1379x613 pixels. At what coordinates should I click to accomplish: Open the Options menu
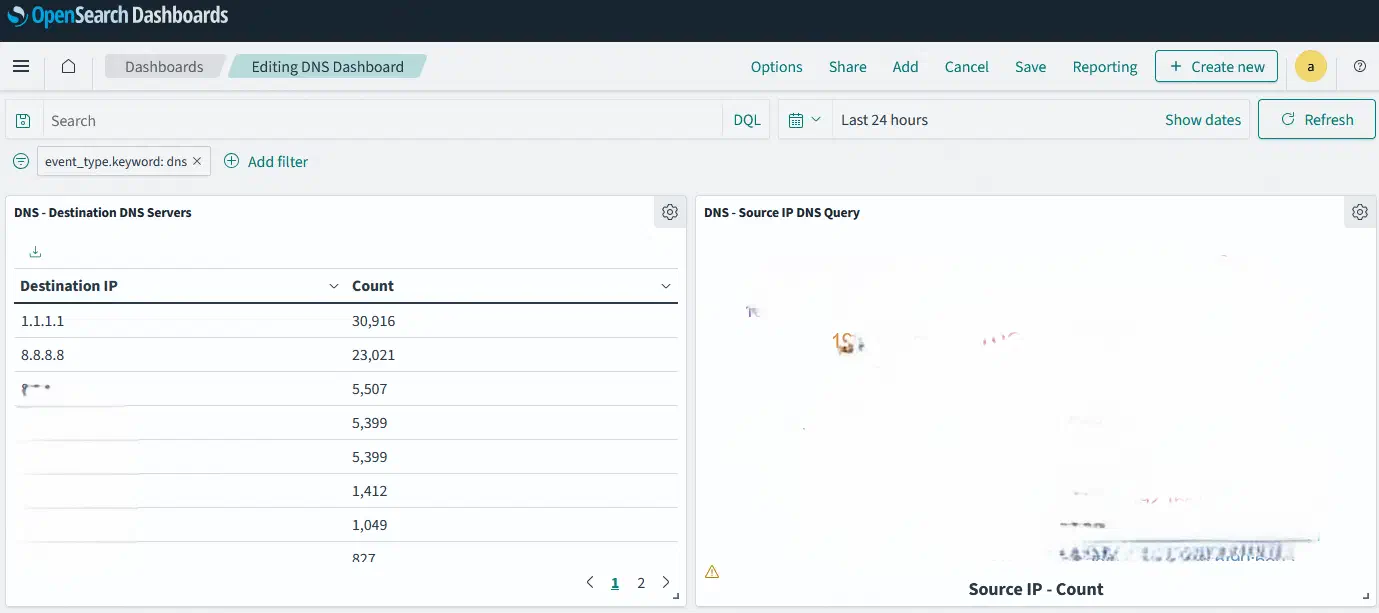pos(776,67)
